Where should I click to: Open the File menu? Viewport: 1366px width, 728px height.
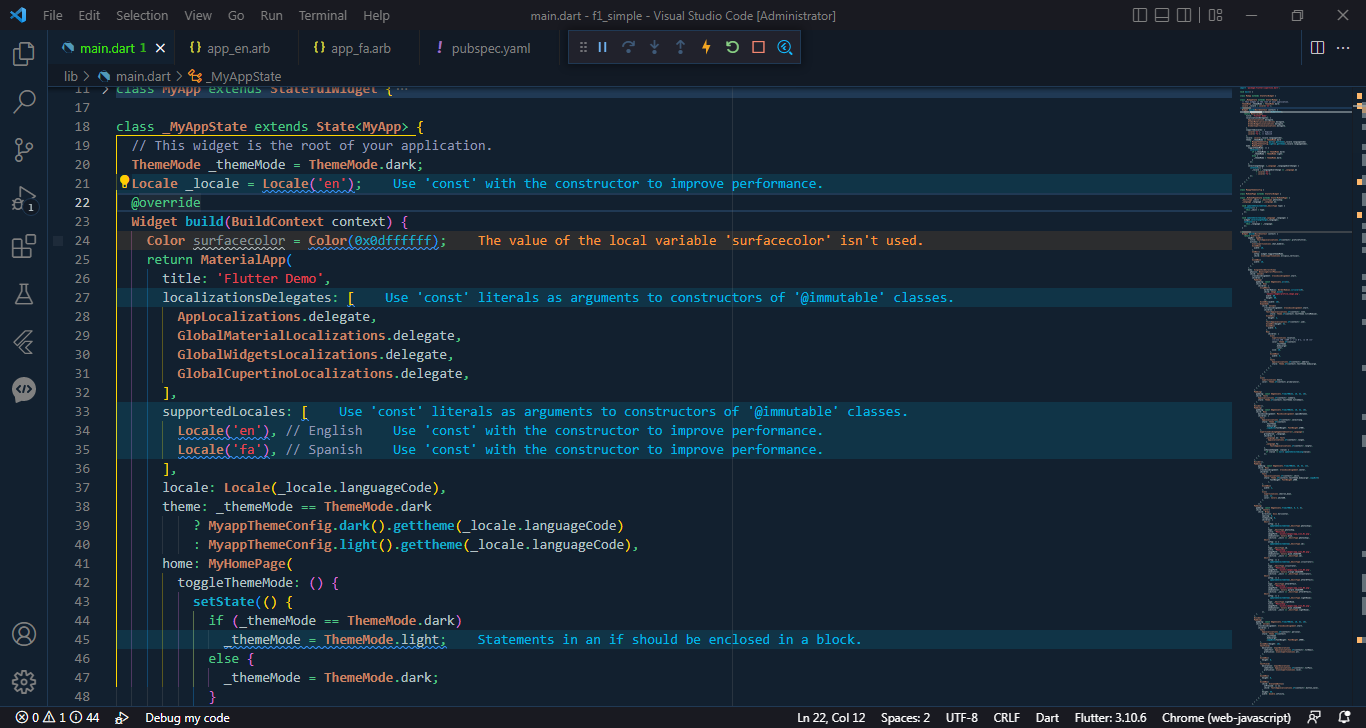tap(53, 15)
